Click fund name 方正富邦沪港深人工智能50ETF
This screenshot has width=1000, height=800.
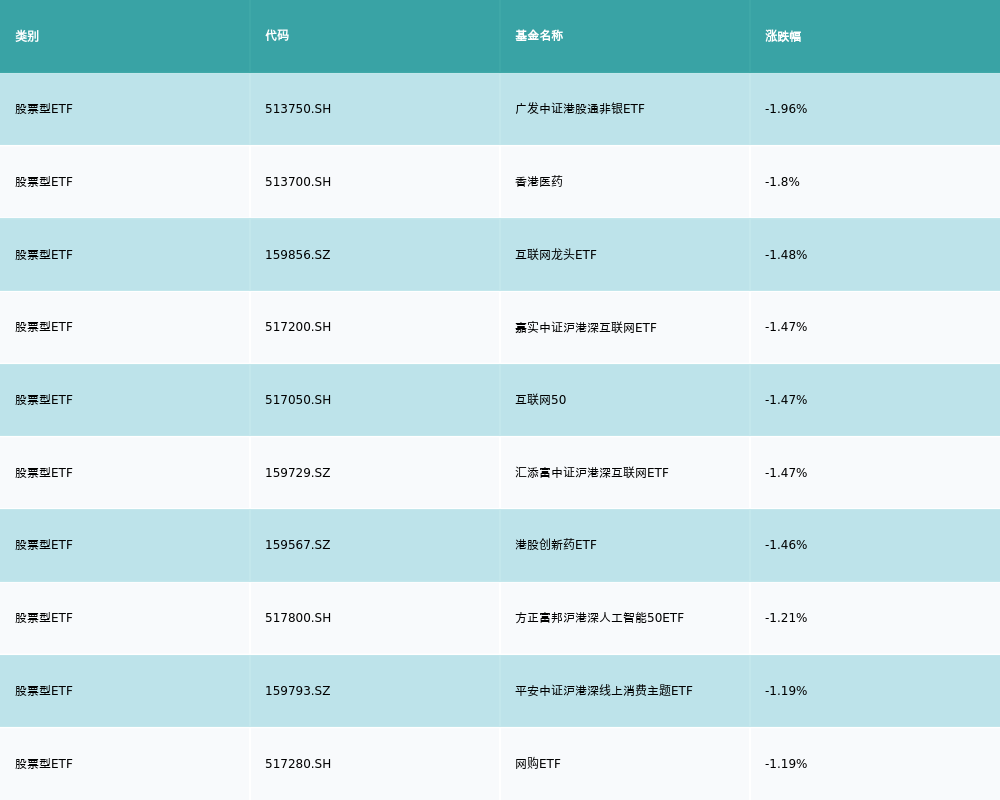[x=599, y=618]
